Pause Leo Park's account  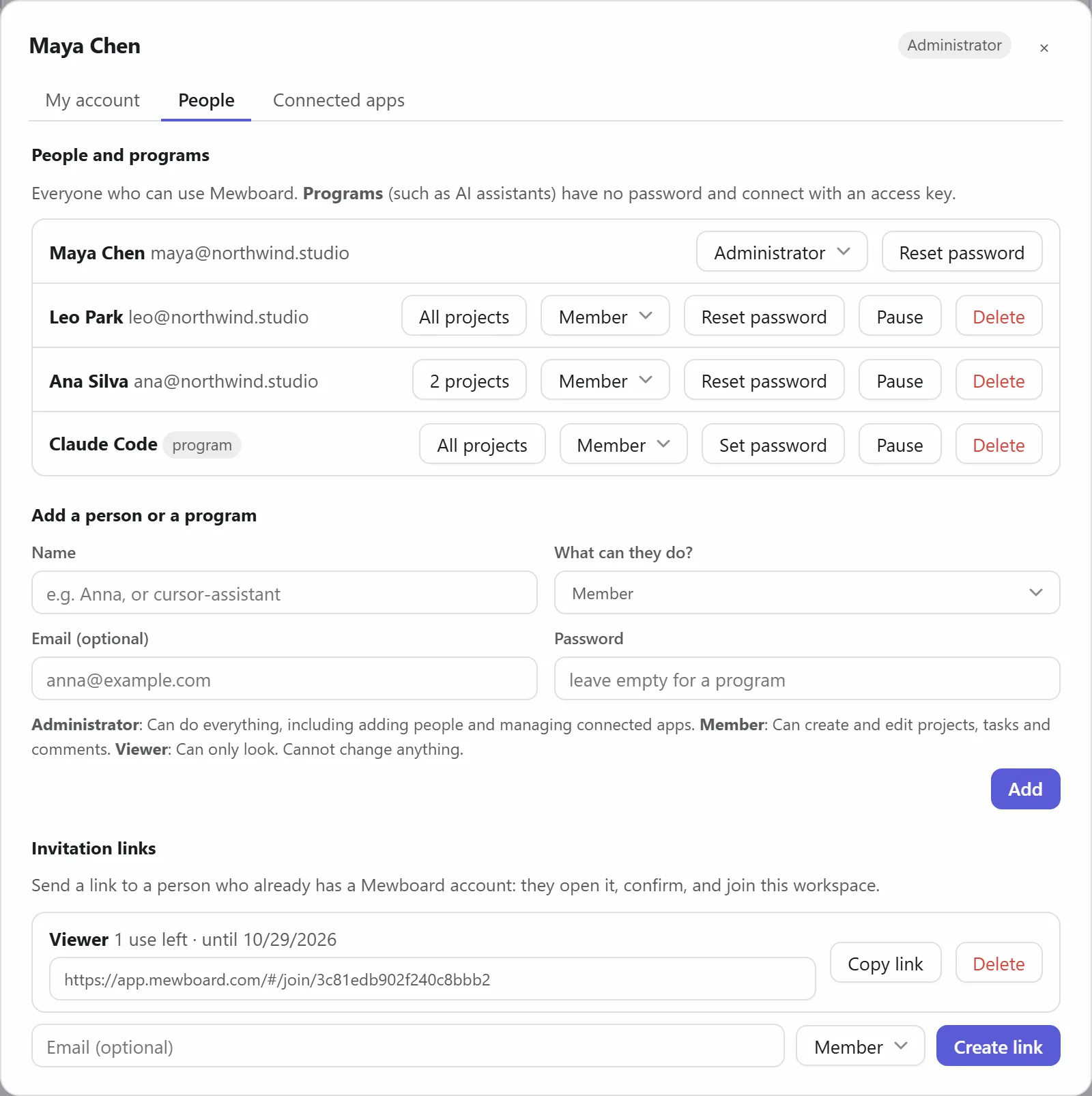tap(900, 316)
